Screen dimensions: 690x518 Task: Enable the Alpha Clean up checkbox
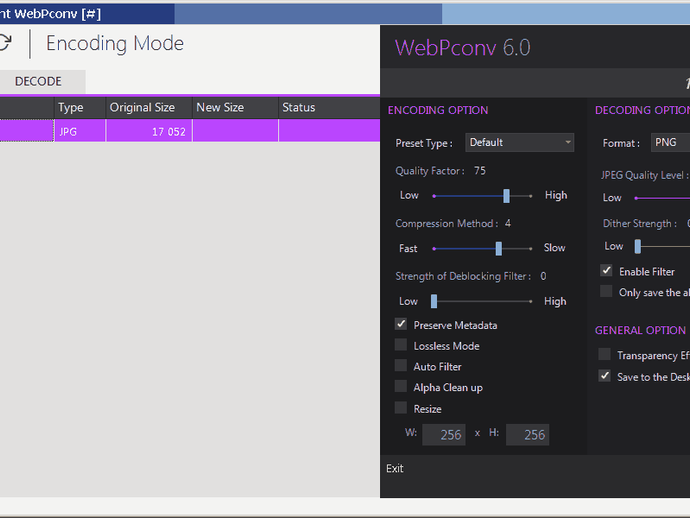[401, 386]
